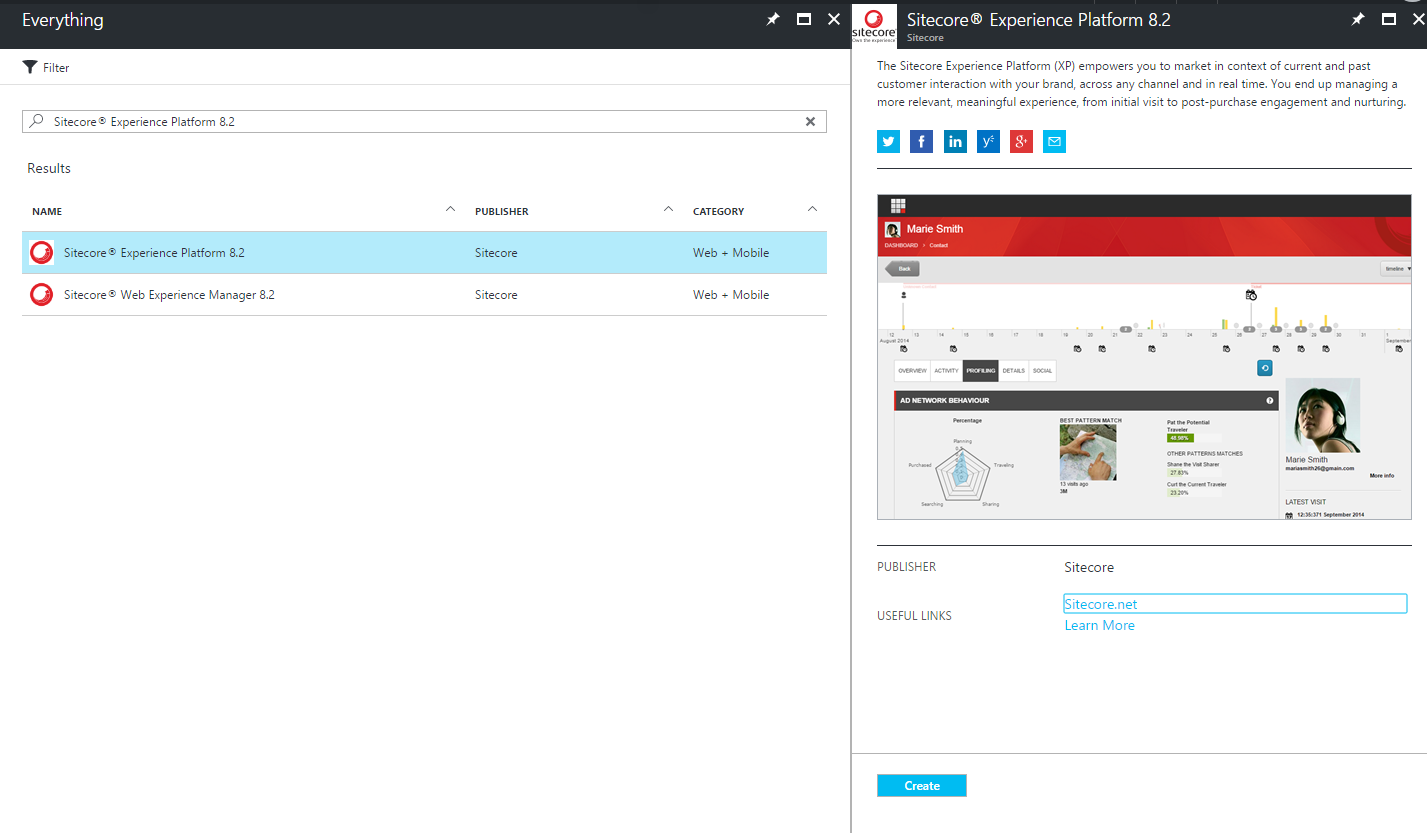Share on LinkedIn icon

[x=955, y=141]
